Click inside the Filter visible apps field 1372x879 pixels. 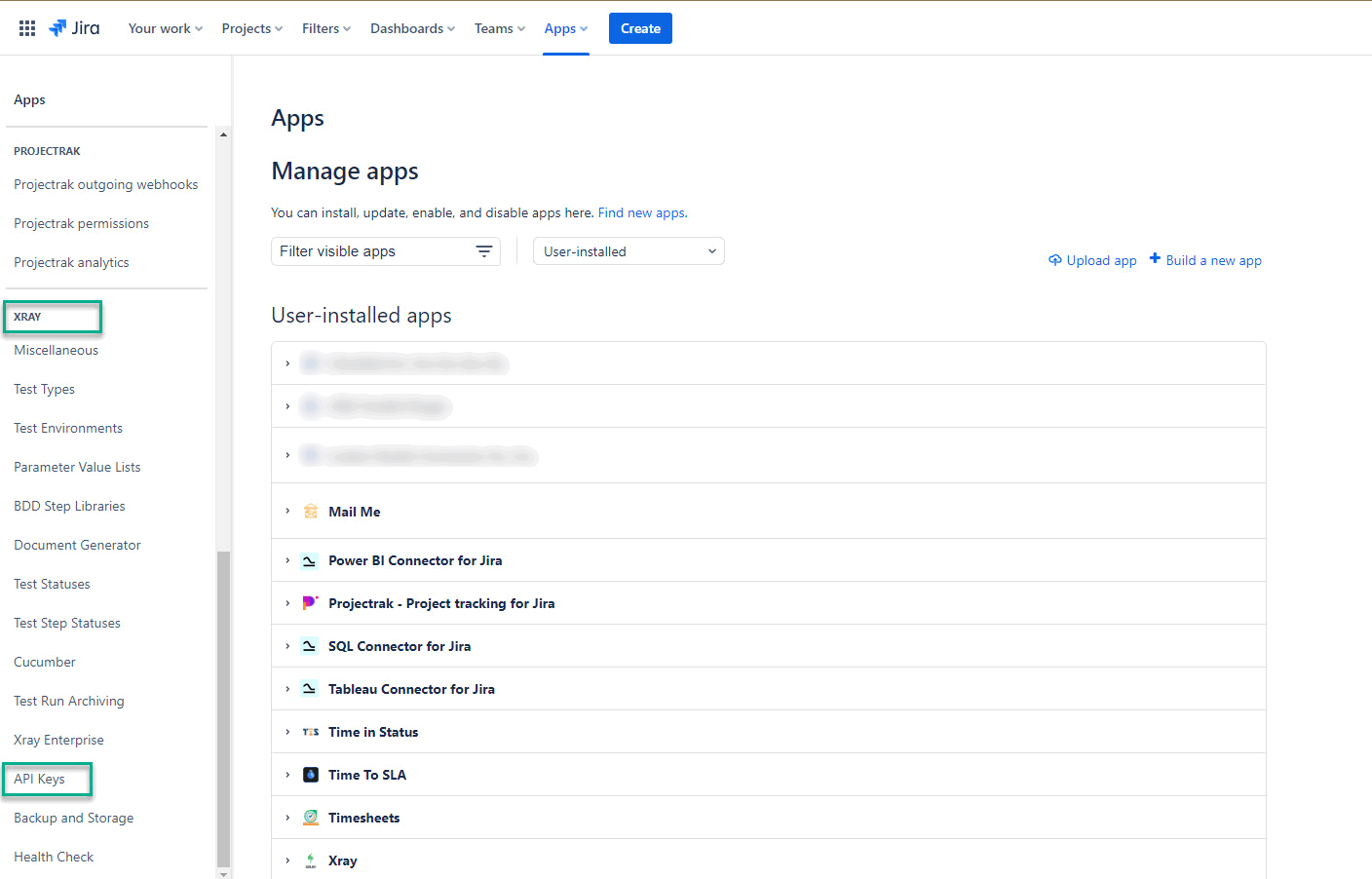[x=370, y=250]
